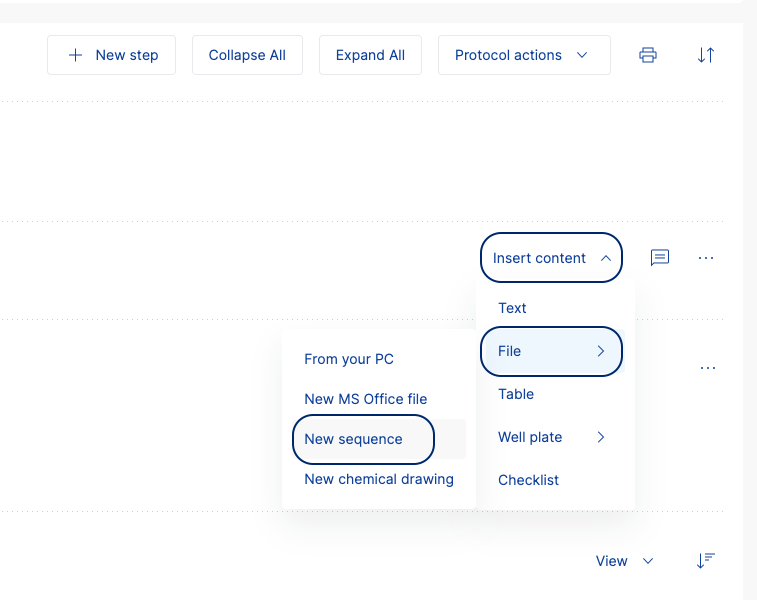757x600 pixels.
Task: Expand the Protocol actions dropdown
Action: (524, 55)
